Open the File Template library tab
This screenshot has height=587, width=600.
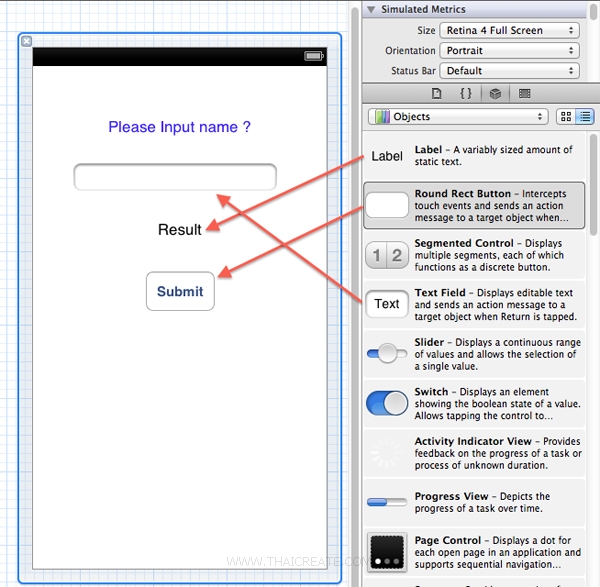tap(436, 93)
